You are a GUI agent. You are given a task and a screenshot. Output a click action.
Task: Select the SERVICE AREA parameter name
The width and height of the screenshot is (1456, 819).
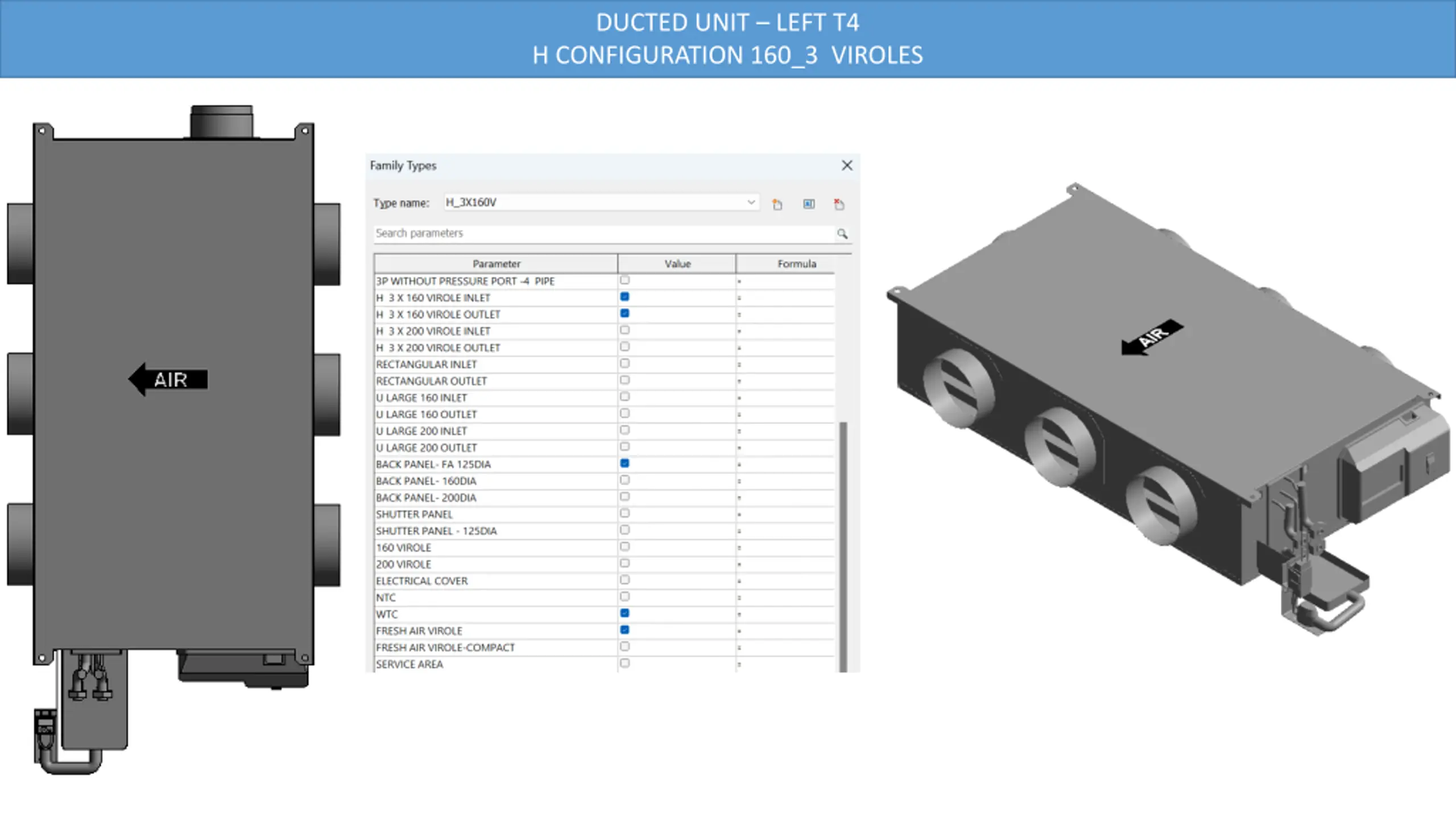pyautogui.click(x=409, y=664)
